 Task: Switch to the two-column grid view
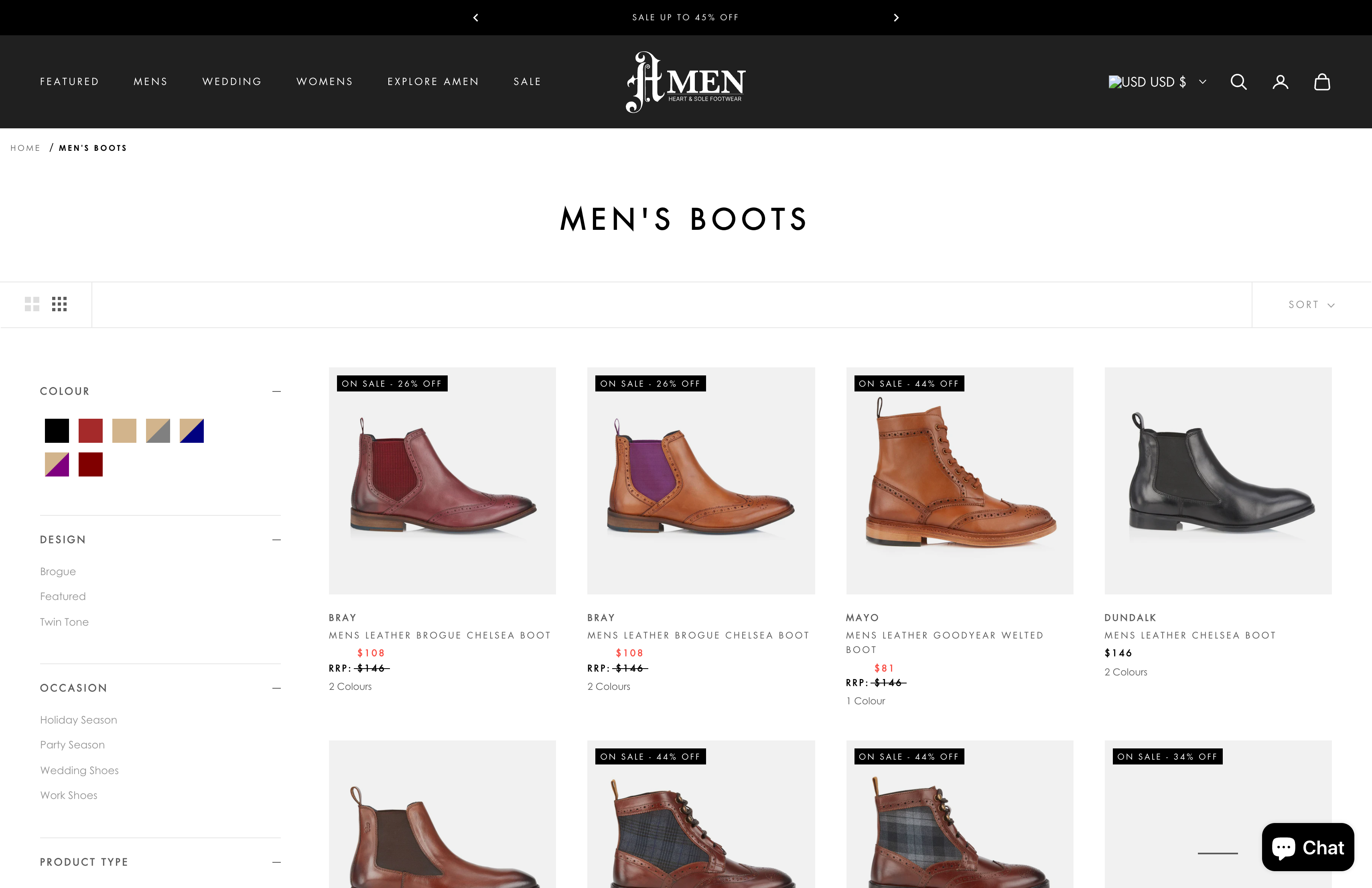tap(32, 304)
